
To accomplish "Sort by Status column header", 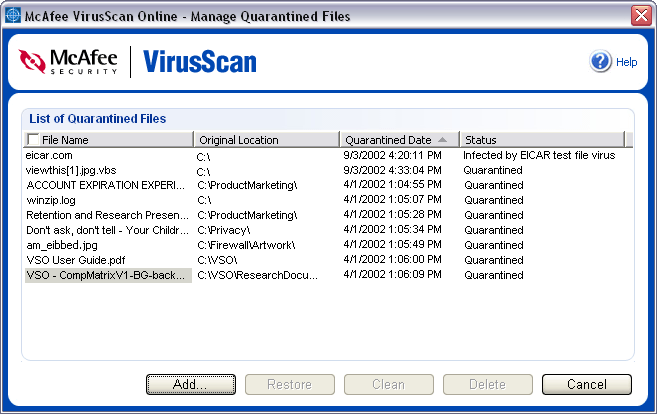I will pos(542,140).
